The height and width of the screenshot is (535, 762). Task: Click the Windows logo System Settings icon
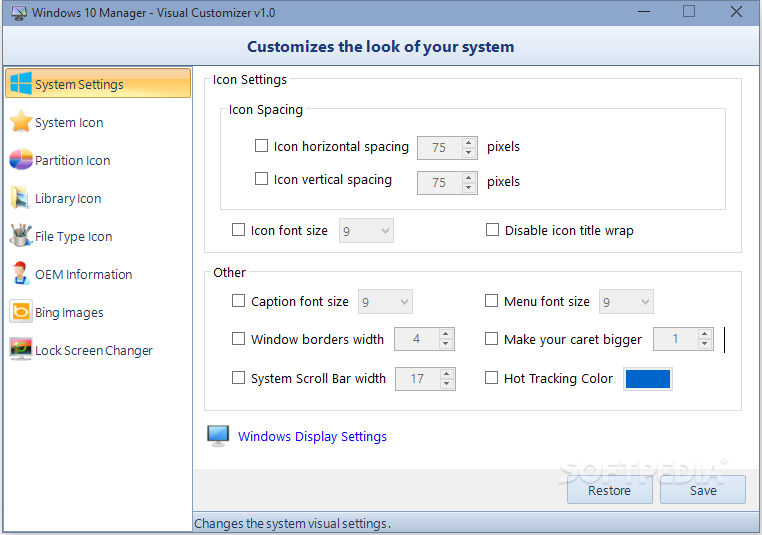tap(21, 84)
